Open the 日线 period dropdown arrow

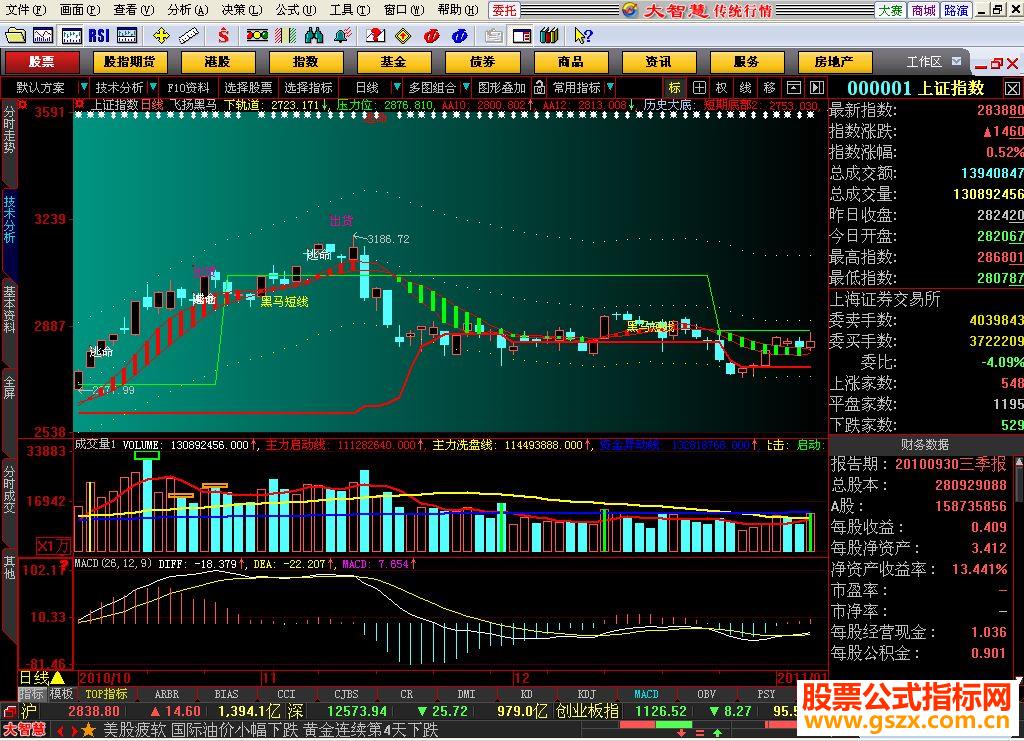396,87
